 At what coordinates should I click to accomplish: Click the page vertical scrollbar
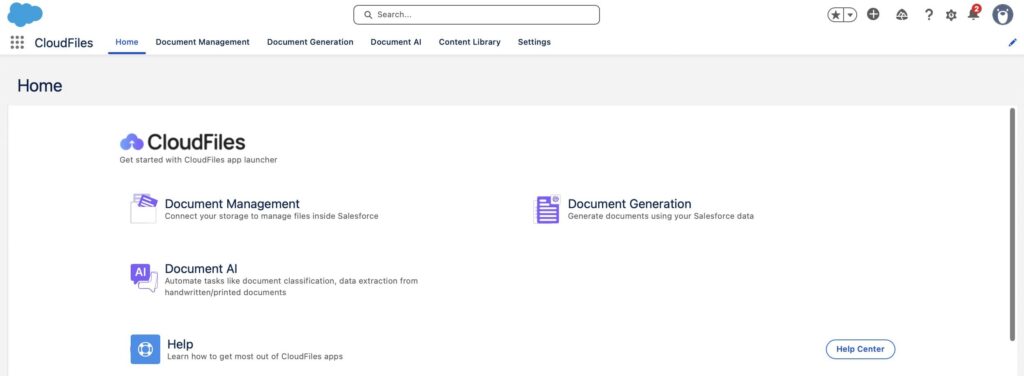click(1013, 224)
